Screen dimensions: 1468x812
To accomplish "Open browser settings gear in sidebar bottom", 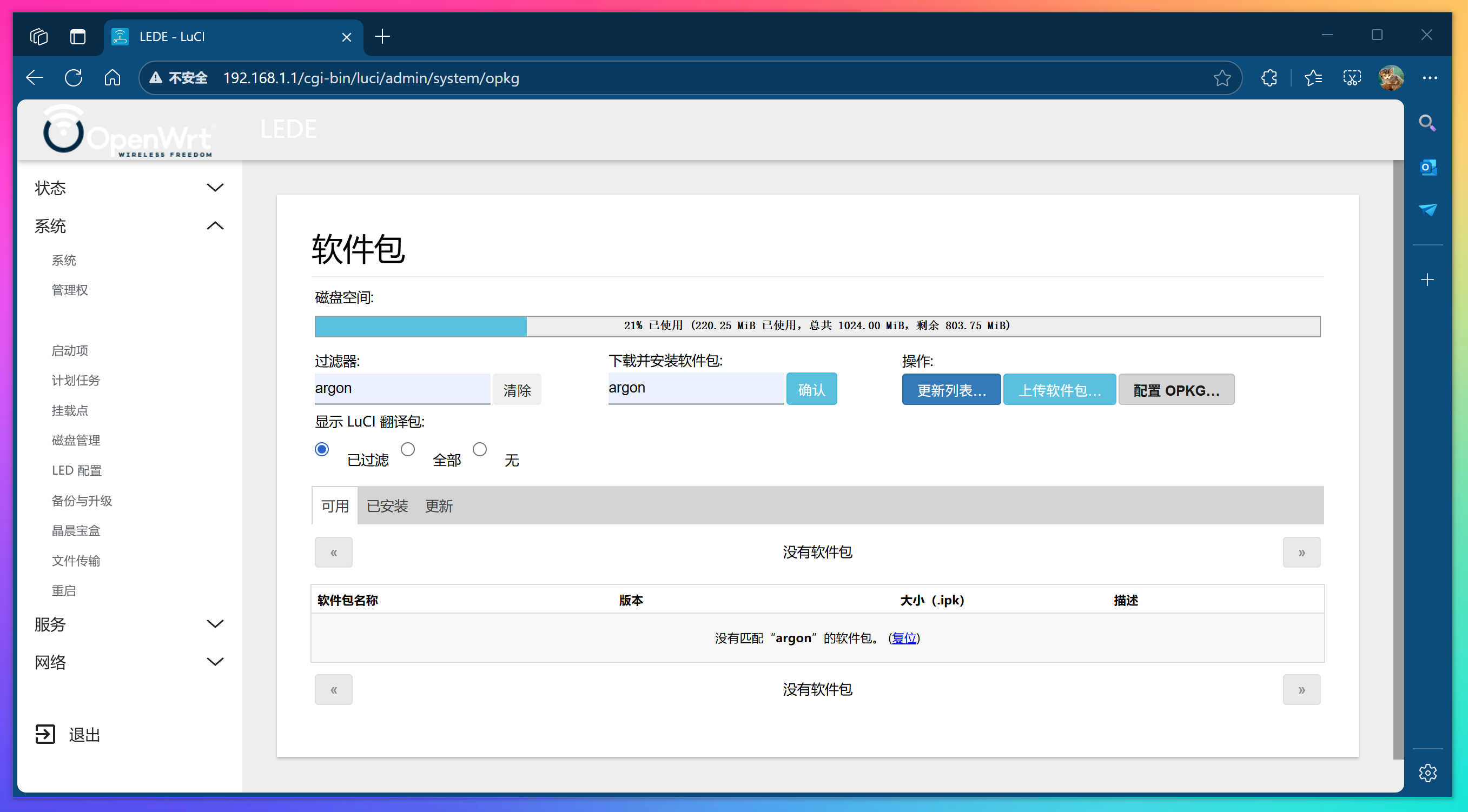I will 1428,773.
